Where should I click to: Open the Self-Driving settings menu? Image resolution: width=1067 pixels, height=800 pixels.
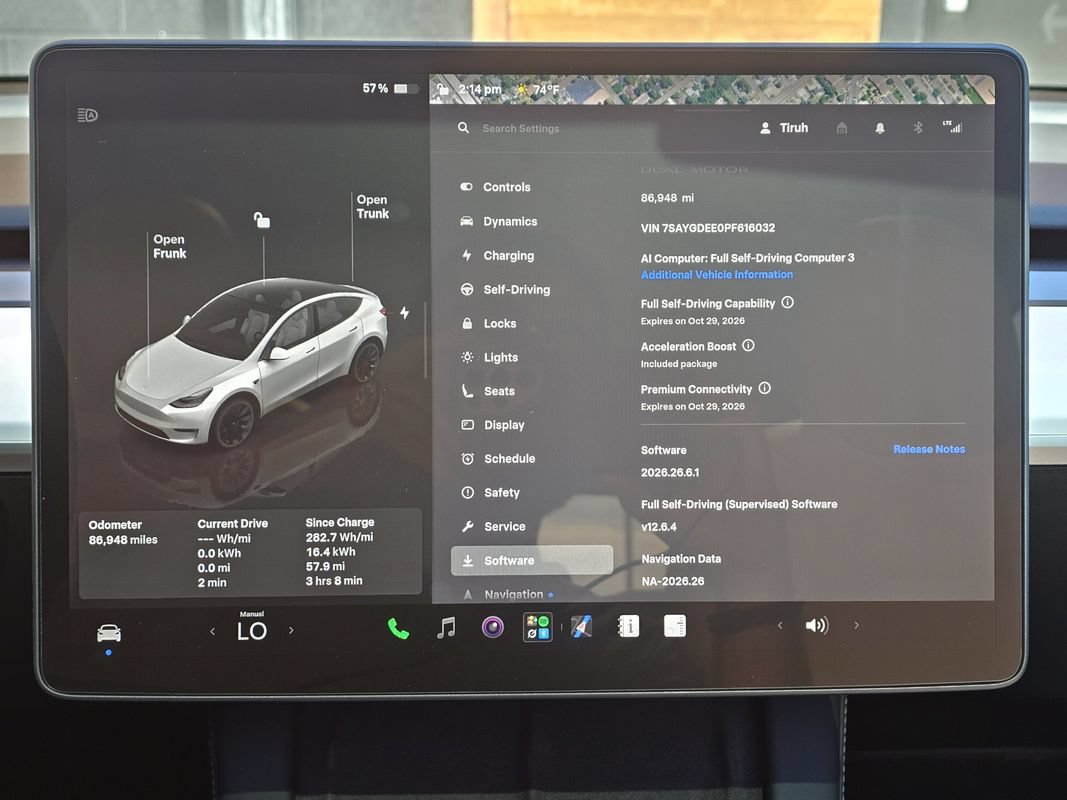click(506, 290)
